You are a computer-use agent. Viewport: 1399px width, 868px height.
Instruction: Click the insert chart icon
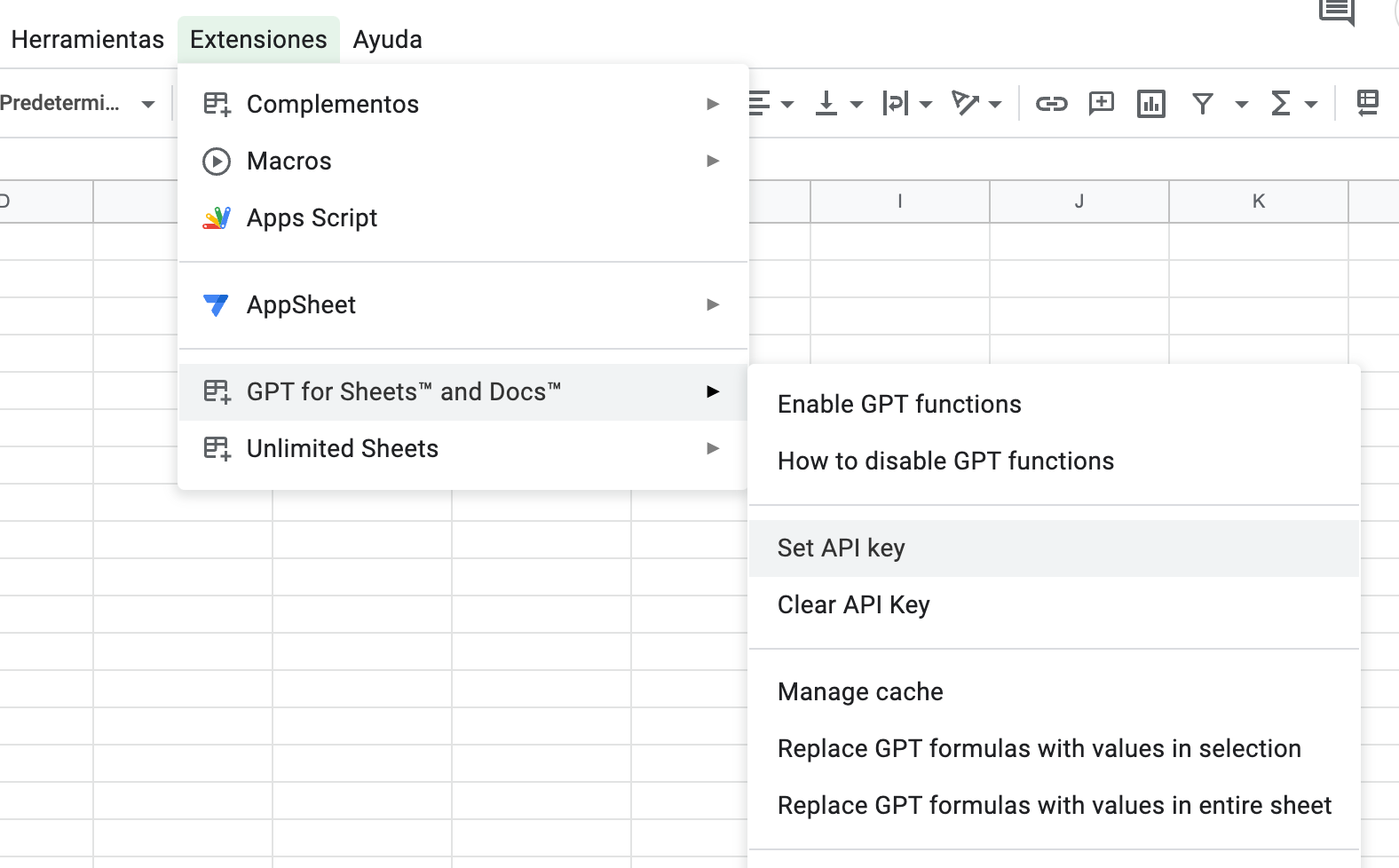click(1151, 104)
